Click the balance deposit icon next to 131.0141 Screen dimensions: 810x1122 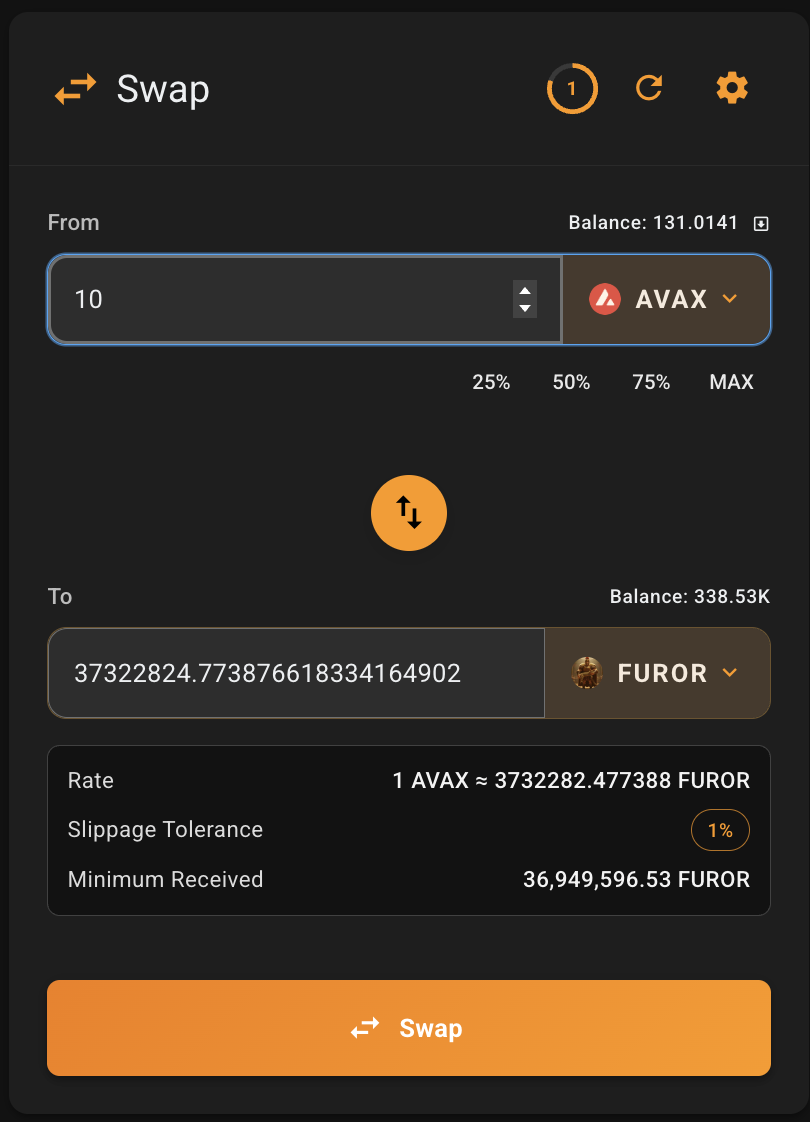coord(761,223)
